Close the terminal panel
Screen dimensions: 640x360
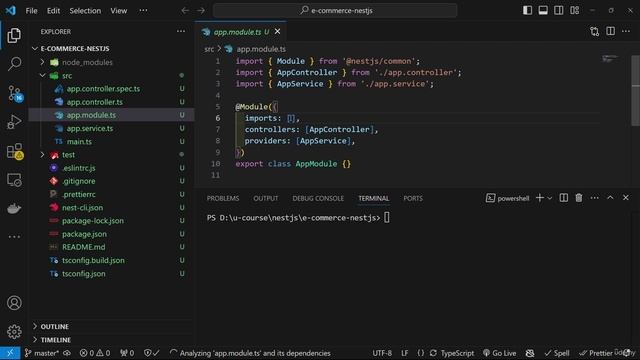point(626,198)
